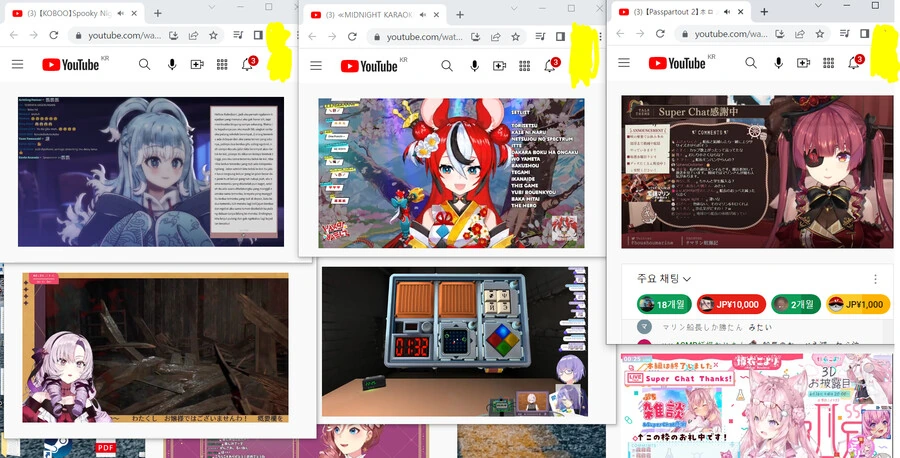900x458 pixels.
Task: Reload the MIDNIGHT KARAOKE window page
Action: click(352, 37)
